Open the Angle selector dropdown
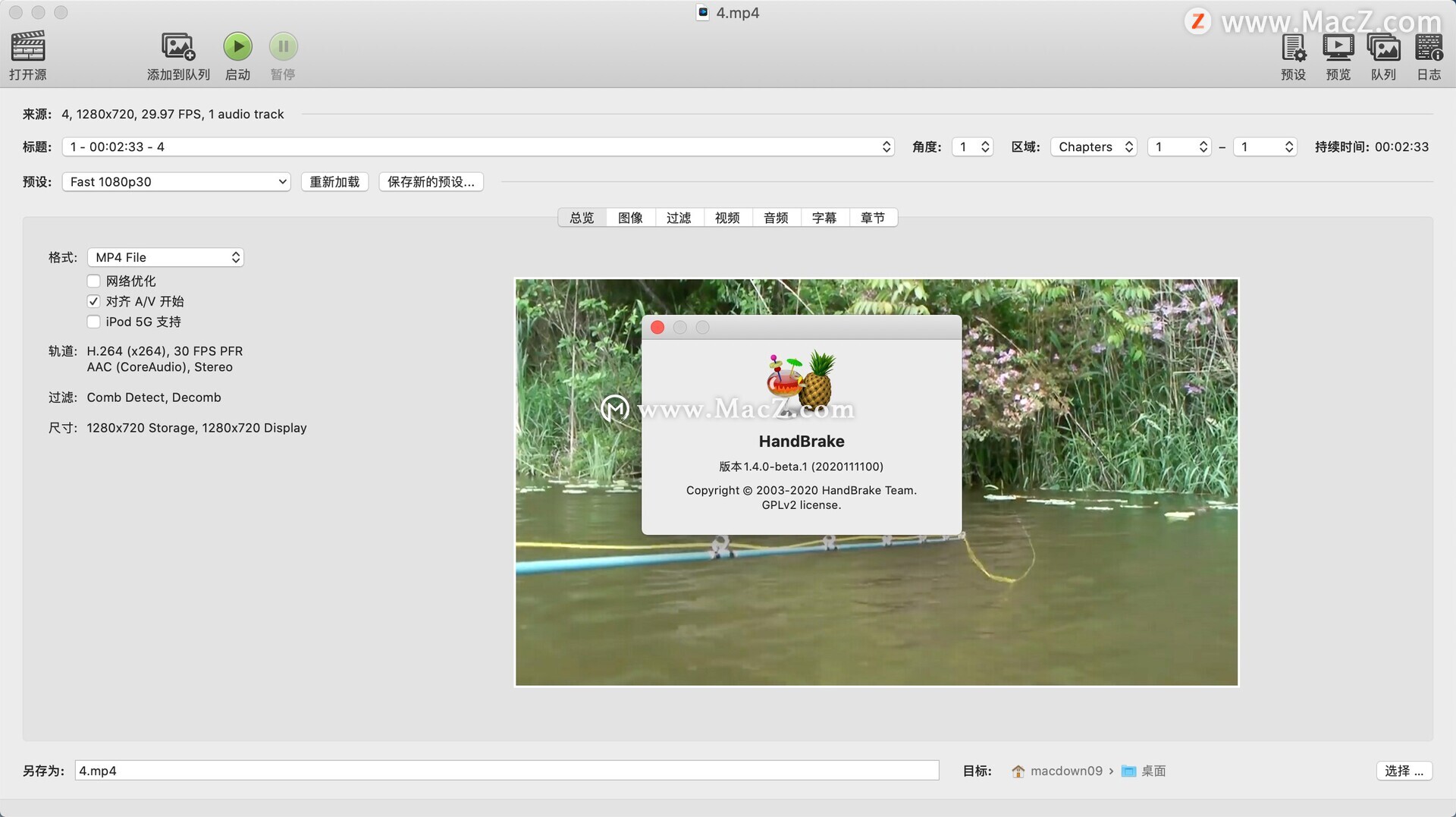This screenshot has height=817, width=1456. pos(972,146)
